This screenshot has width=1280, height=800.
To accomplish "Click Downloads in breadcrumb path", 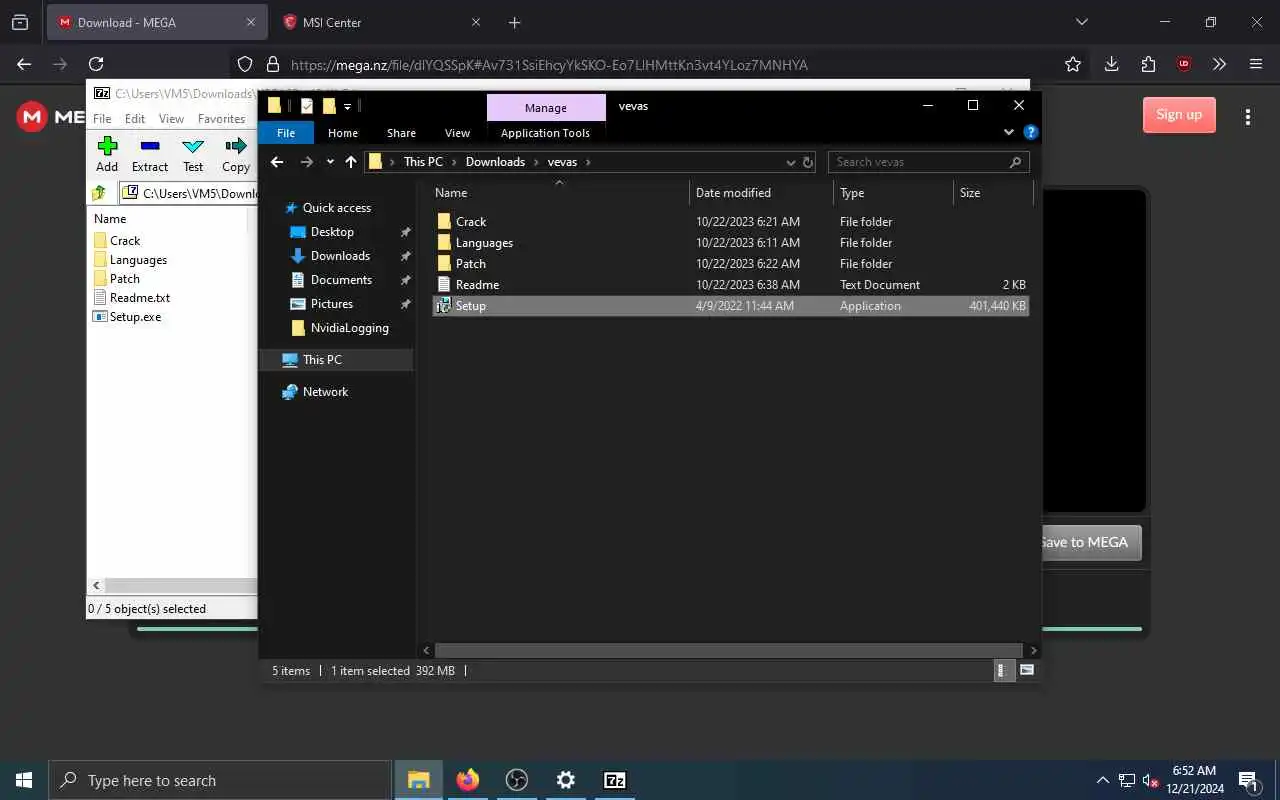I will (x=495, y=162).
